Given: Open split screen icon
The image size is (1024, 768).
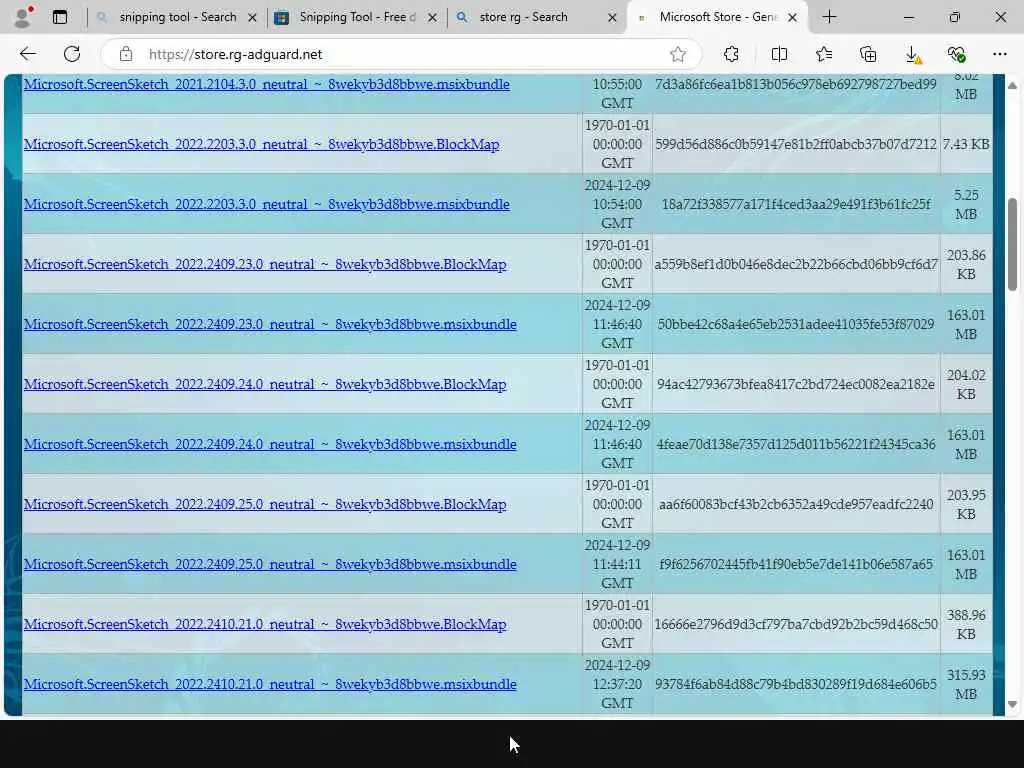Looking at the screenshot, I should (x=779, y=54).
